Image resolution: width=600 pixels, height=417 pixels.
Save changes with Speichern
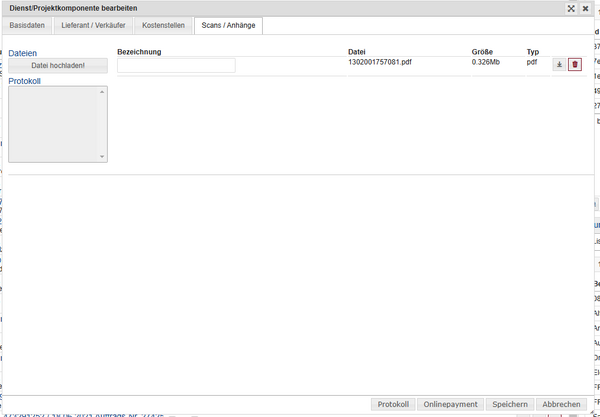tap(510, 404)
